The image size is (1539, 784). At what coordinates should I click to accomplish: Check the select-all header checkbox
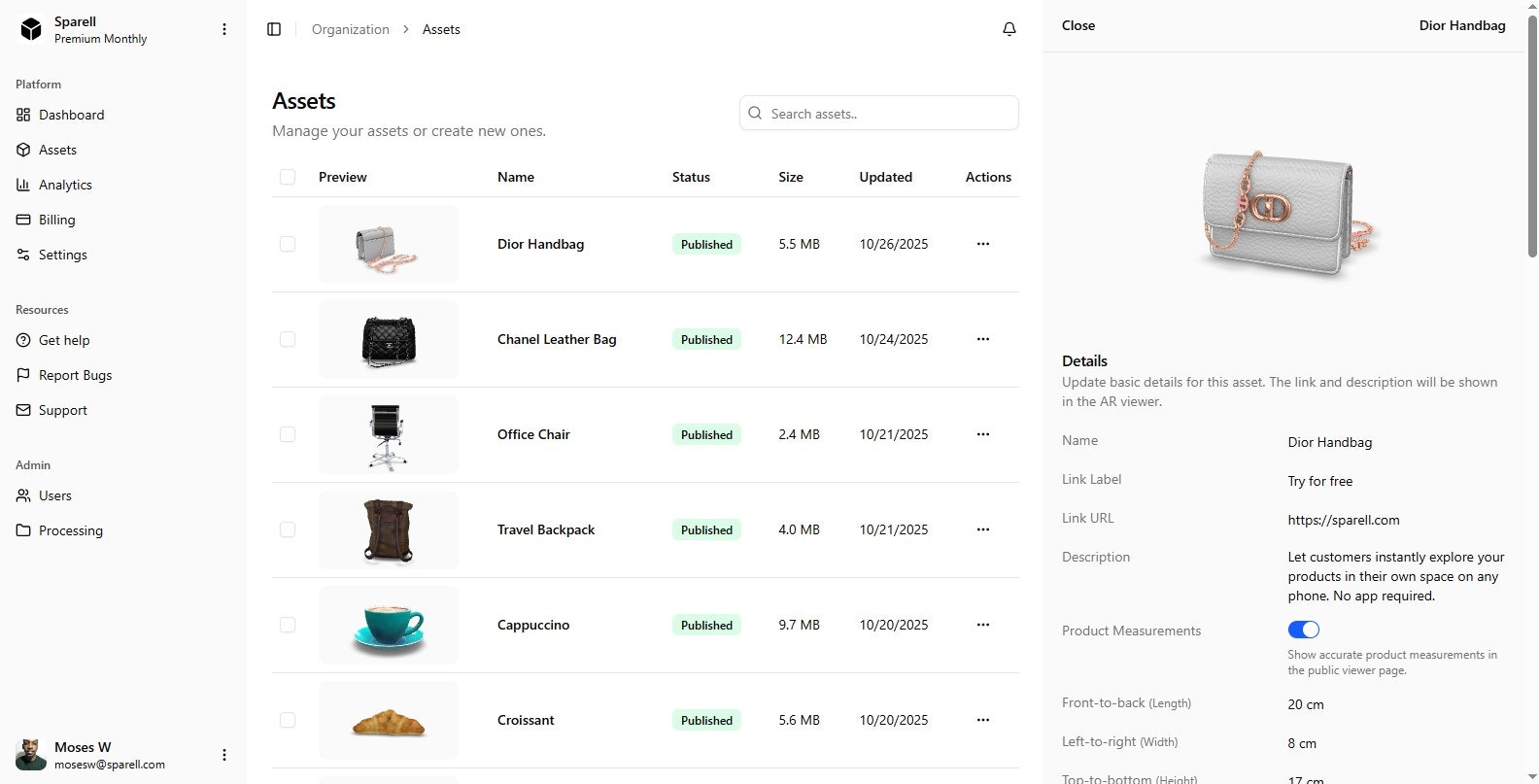click(x=288, y=177)
